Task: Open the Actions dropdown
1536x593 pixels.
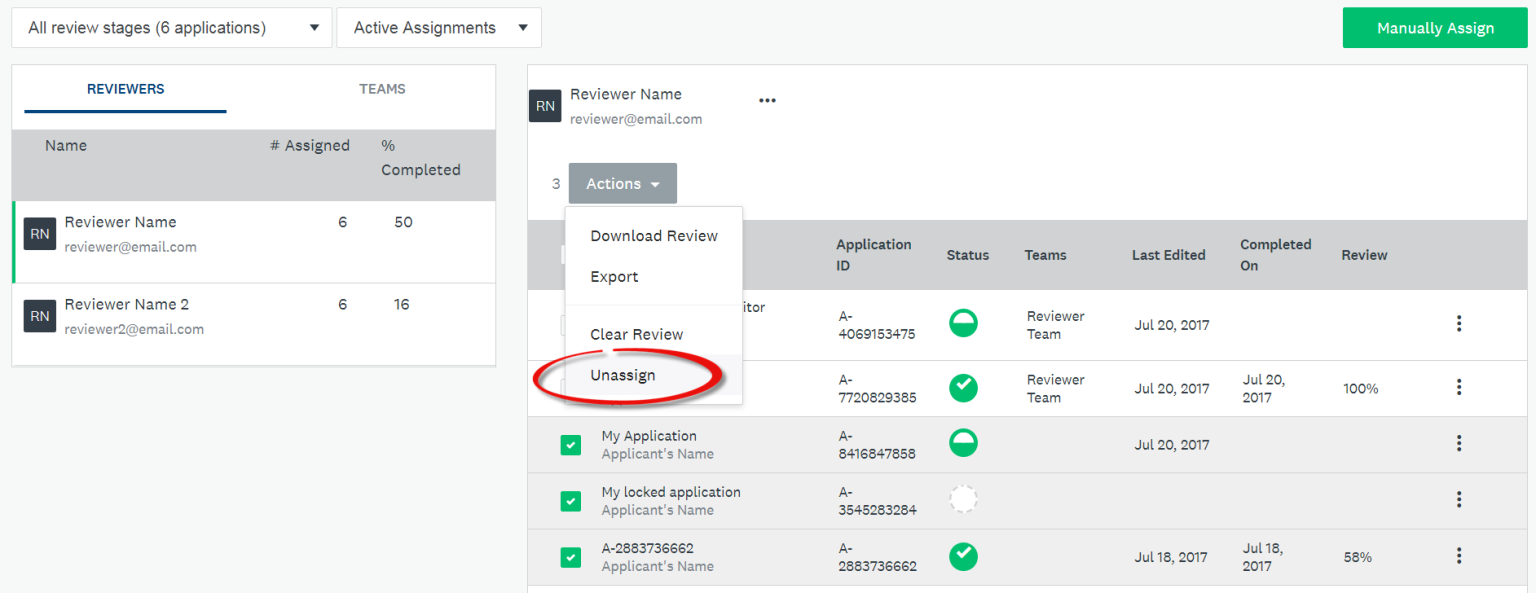Action: pyautogui.click(x=622, y=183)
